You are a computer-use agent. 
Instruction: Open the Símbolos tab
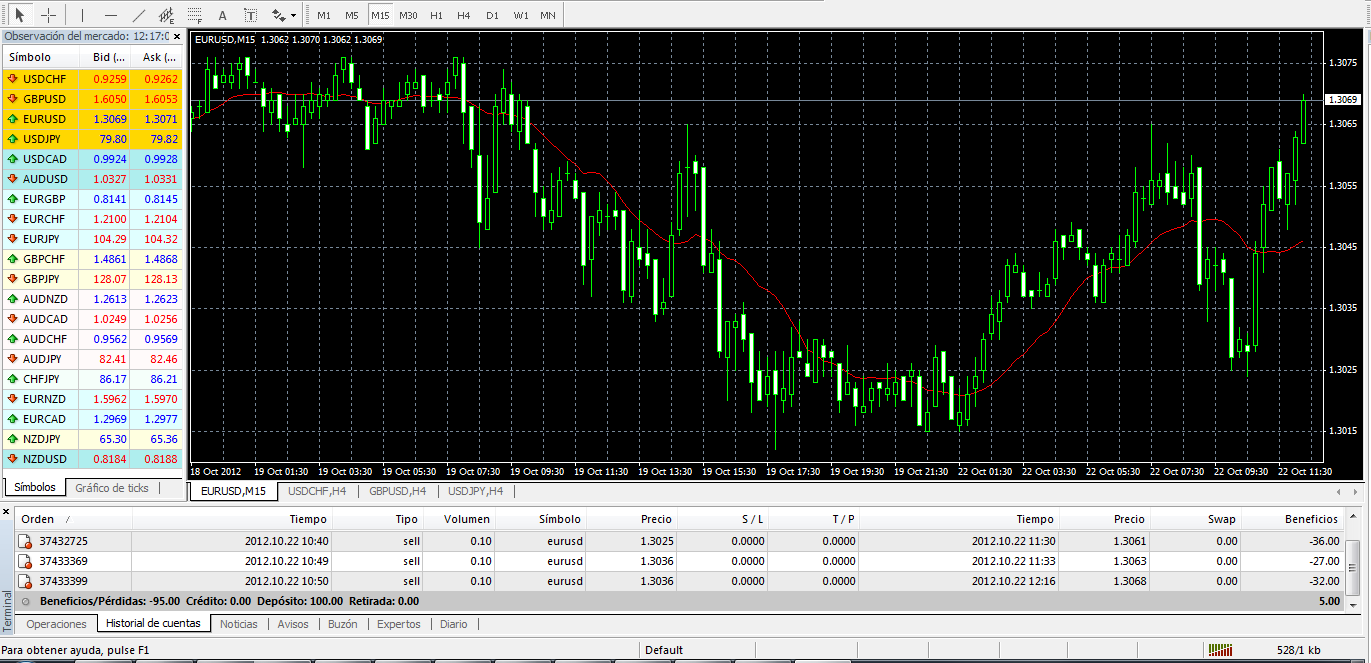pos(35,488)
